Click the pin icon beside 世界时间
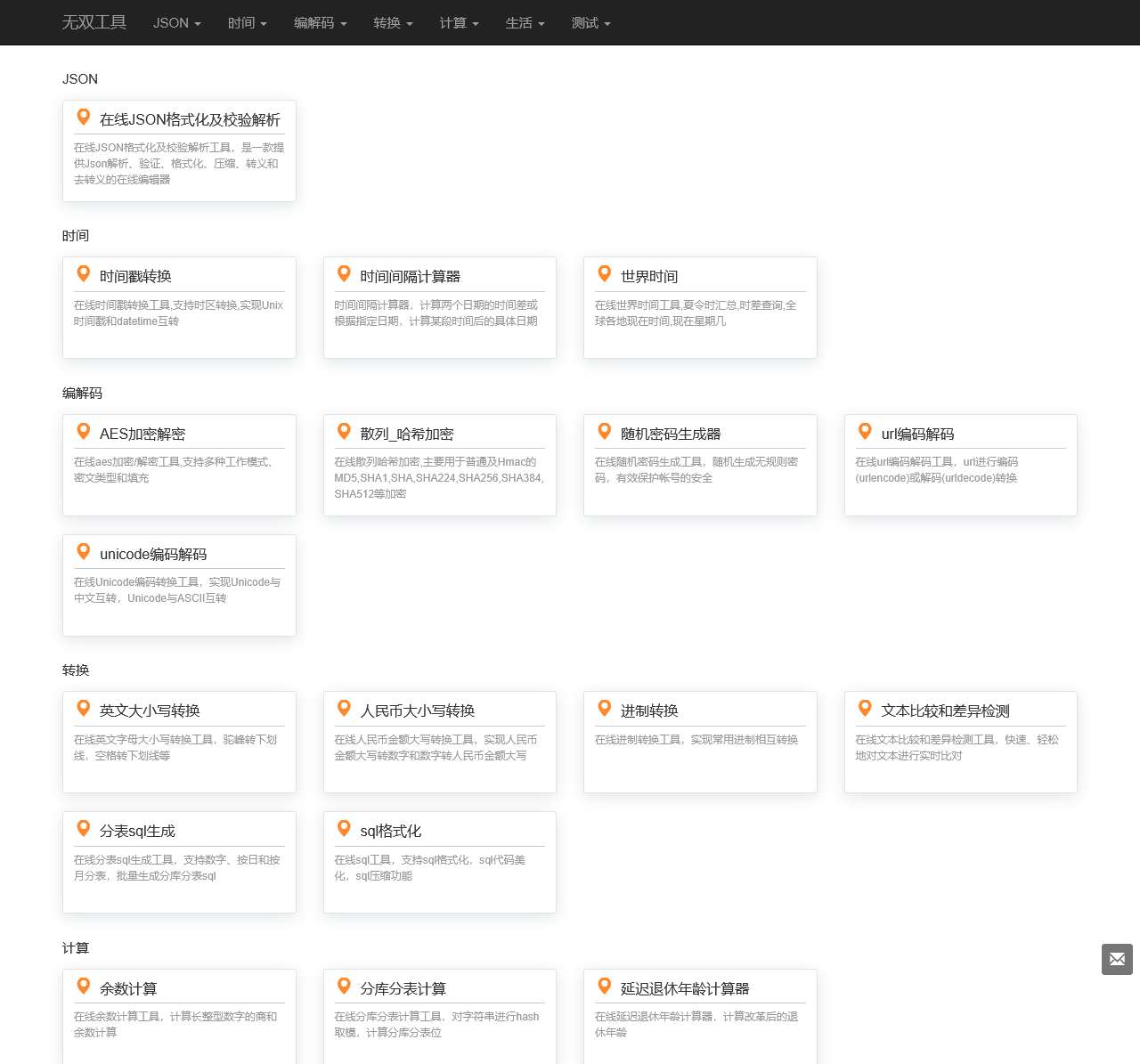 click(605, 274)
